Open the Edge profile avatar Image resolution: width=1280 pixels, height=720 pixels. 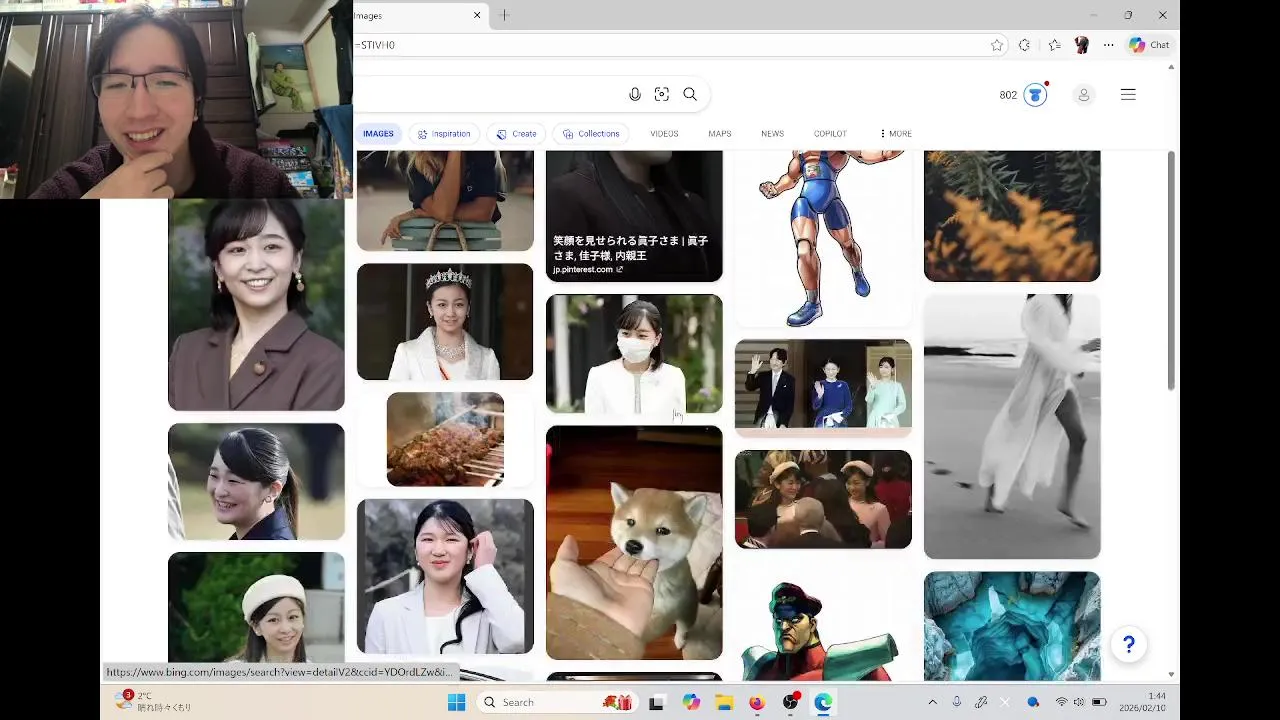tap(1081, 45)
